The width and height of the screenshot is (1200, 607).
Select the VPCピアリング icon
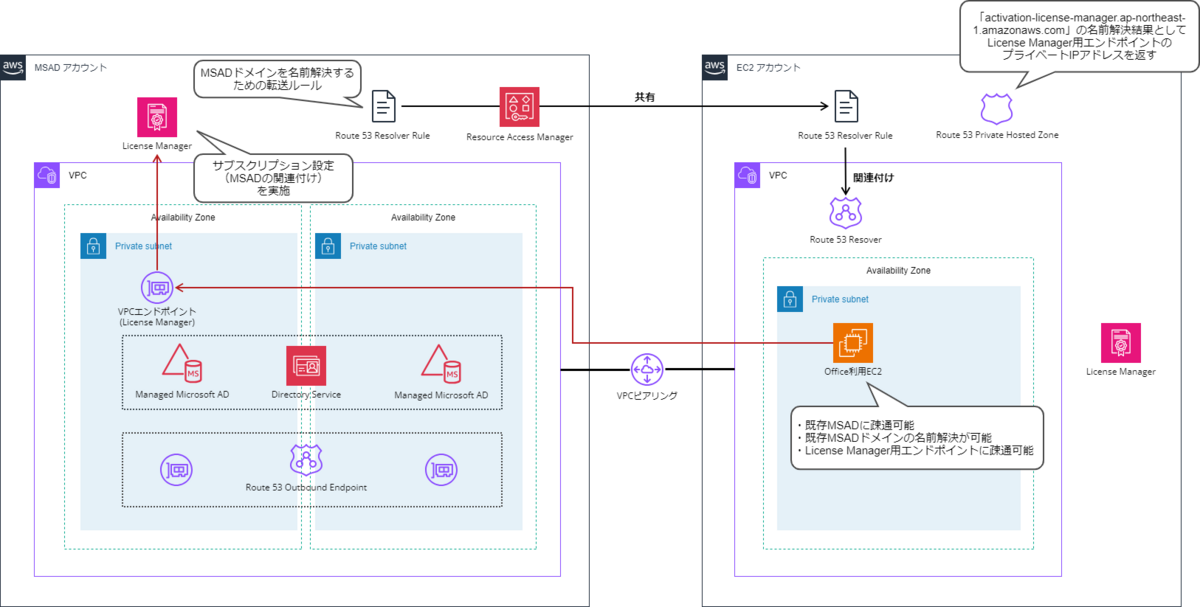[x=647, y=369]
